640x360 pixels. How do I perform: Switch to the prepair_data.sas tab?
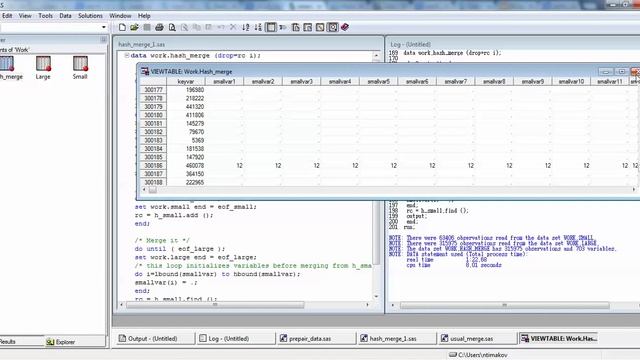tap(316, 338)
